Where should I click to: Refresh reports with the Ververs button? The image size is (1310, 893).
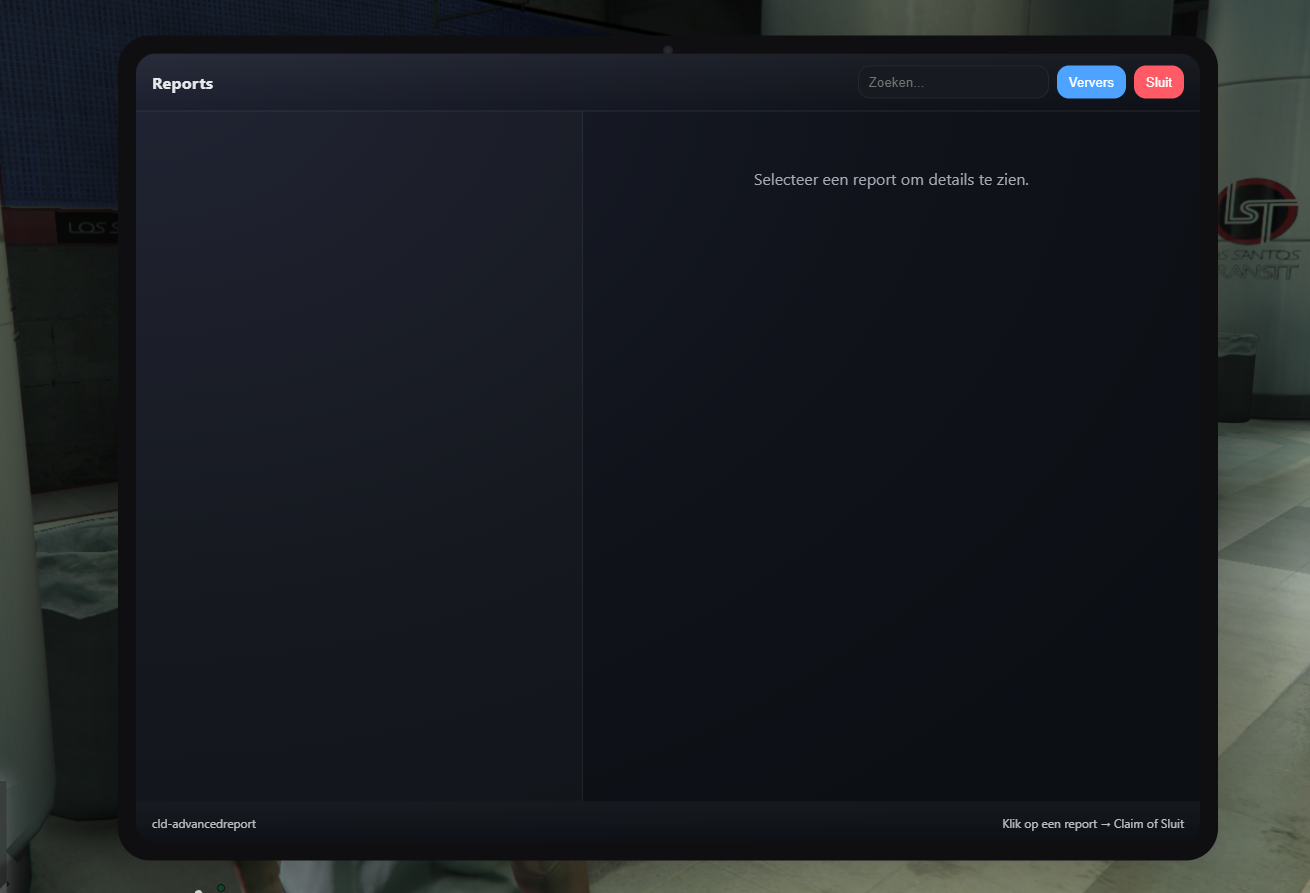pos(1091,82)
